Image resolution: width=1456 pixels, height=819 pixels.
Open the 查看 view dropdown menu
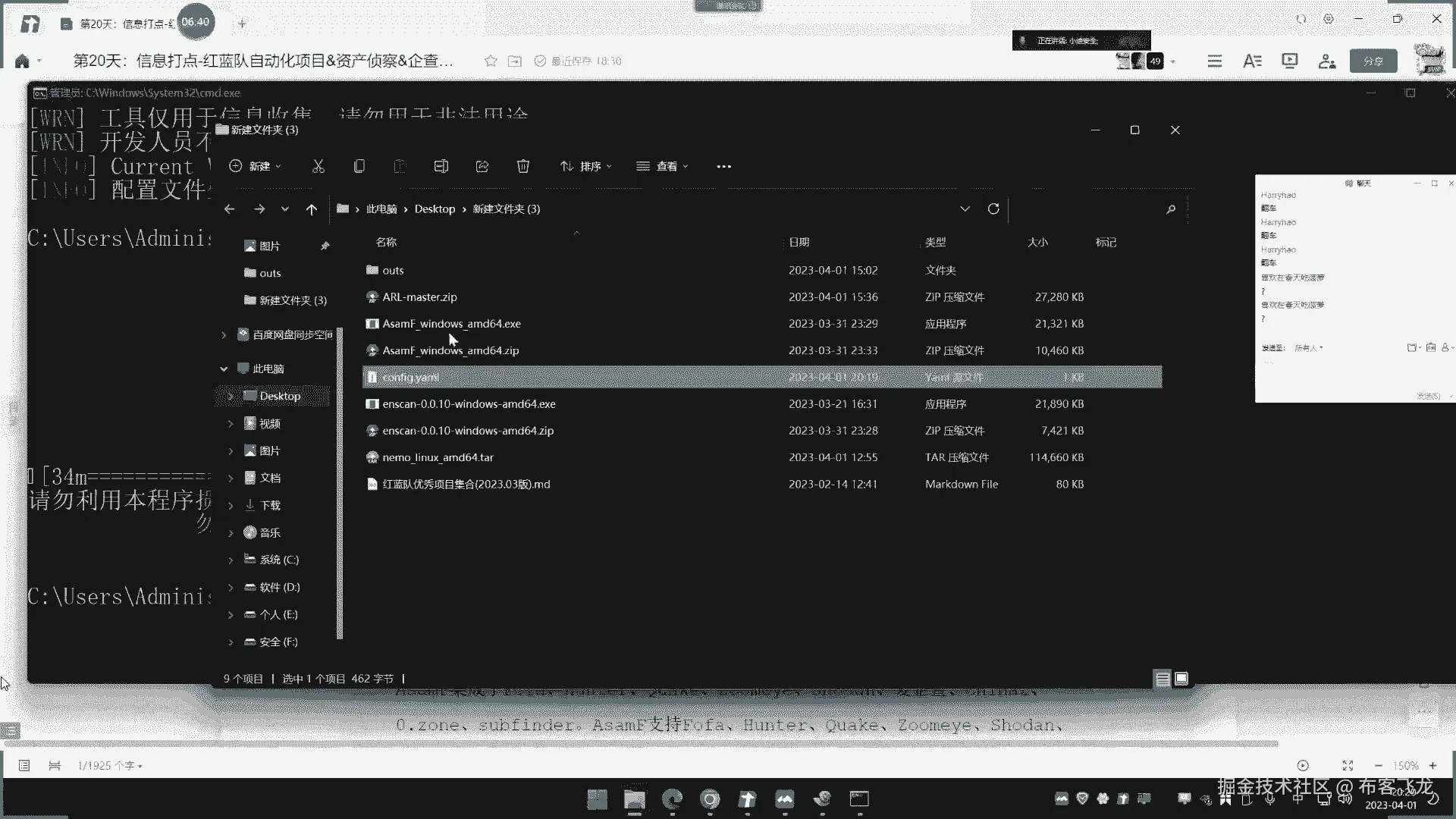(x=663, y=166)
